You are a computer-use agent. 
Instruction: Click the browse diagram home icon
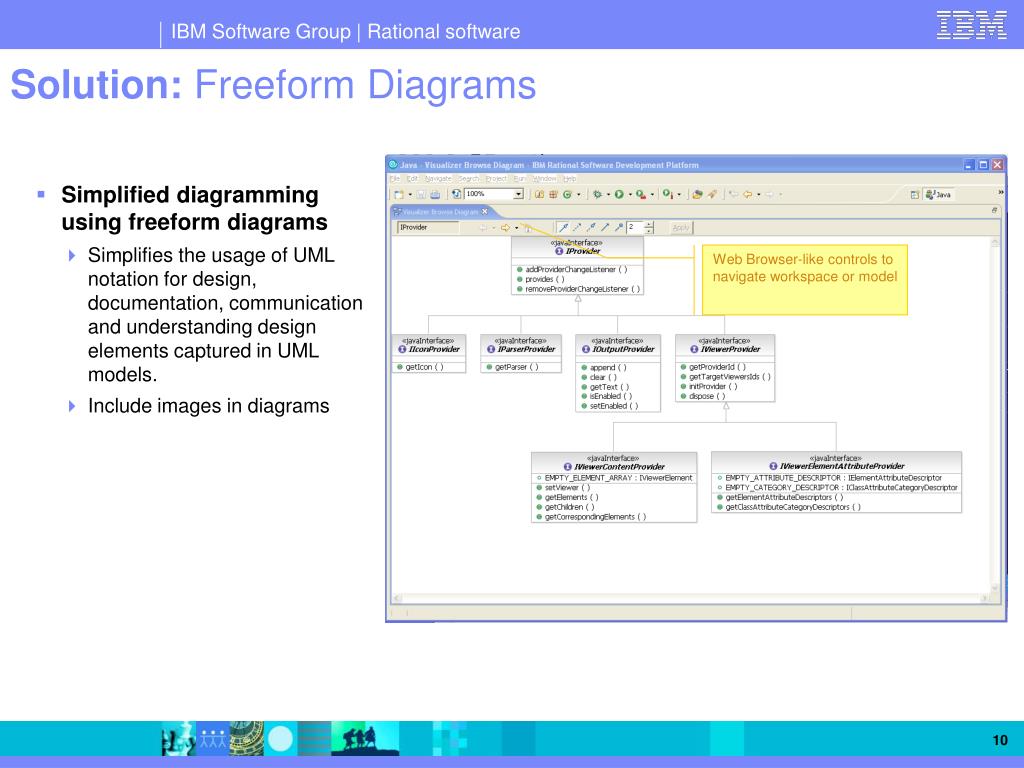pos(528,228)
